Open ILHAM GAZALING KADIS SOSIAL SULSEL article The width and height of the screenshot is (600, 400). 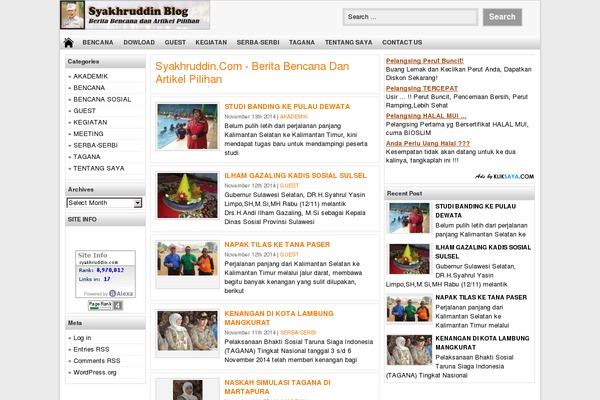coord(295,175)
